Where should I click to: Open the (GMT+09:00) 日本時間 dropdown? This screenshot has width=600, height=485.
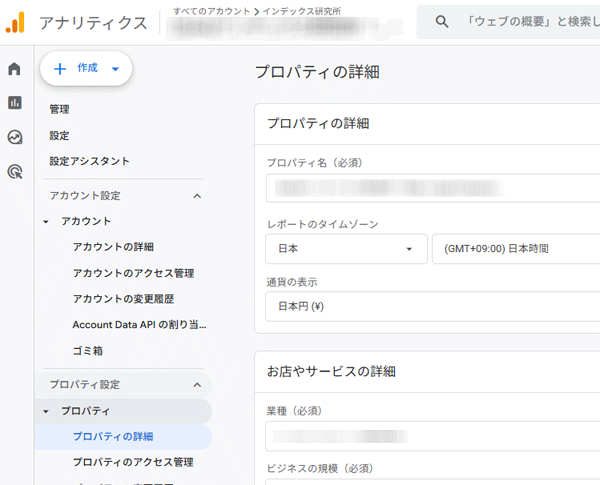515,249
